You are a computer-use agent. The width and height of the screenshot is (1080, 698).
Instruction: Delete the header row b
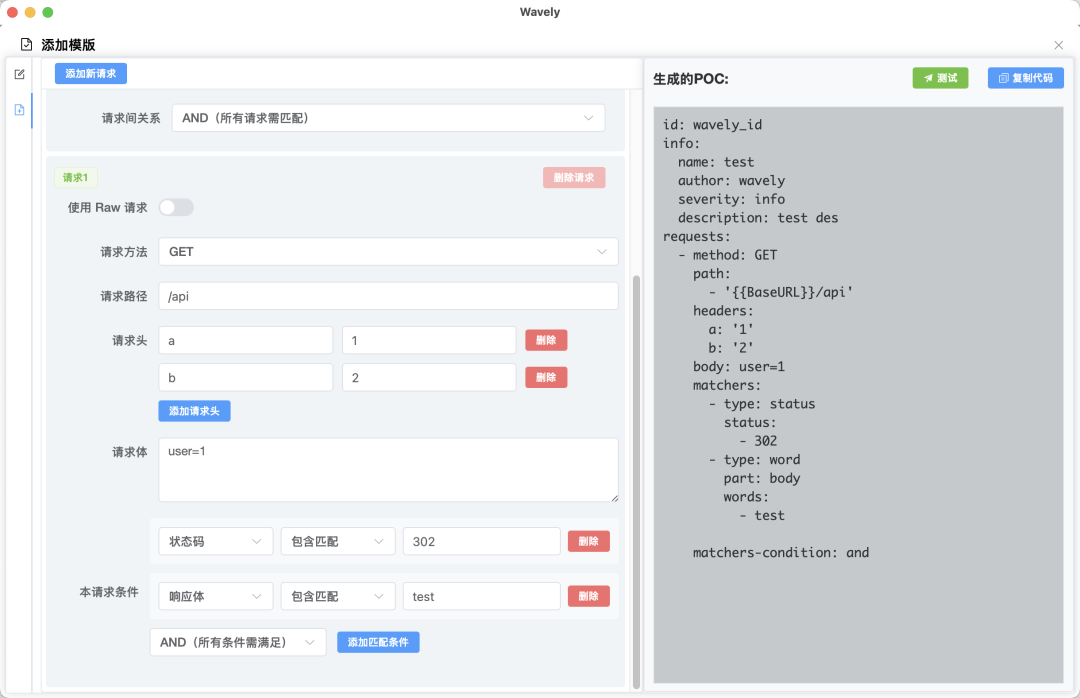pyautogui.click(x=546, y=378)
